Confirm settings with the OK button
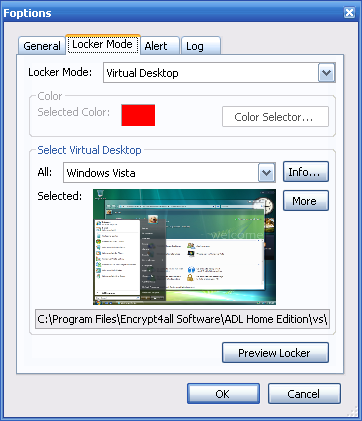The width and height of the screenshot is (362, 421). (x=223, y=394)
